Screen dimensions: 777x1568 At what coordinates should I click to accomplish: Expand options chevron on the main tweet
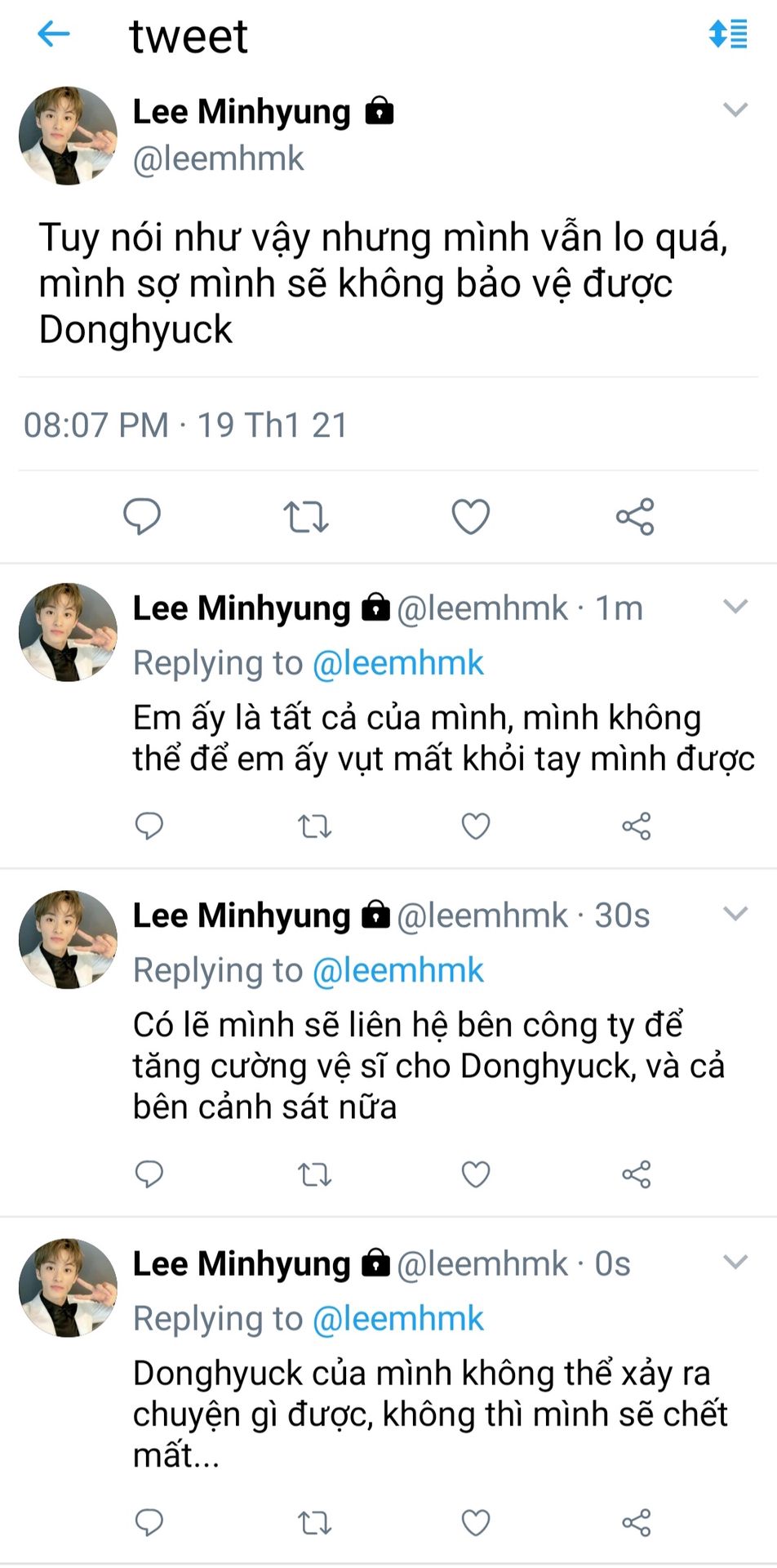(x=735, y=110)
